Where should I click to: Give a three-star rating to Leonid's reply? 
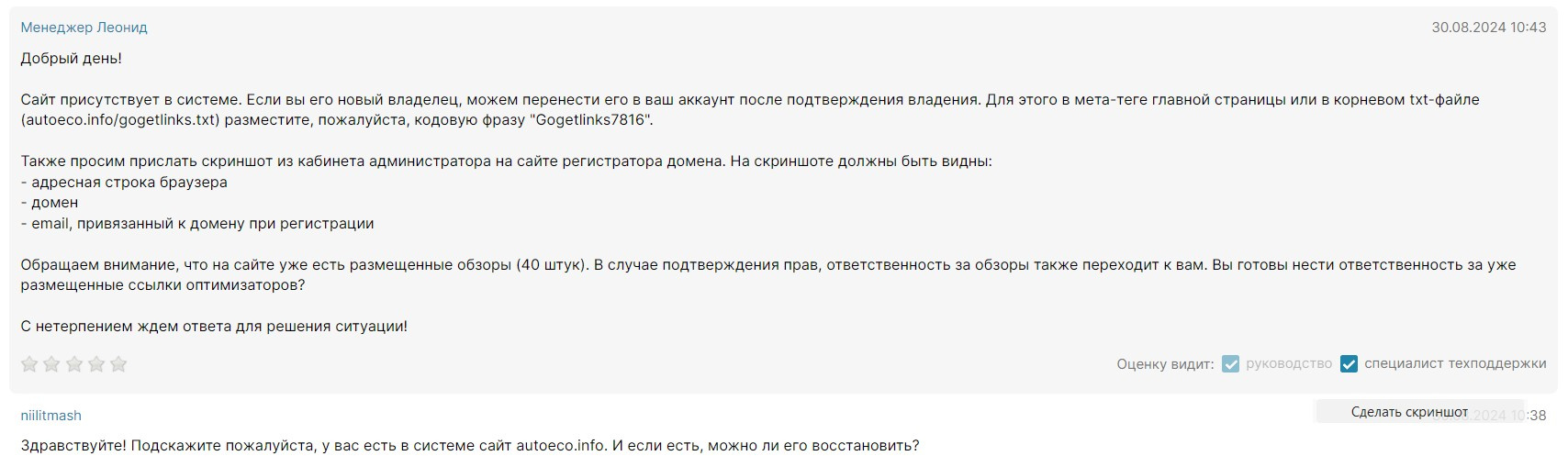[x=74, y=364]
